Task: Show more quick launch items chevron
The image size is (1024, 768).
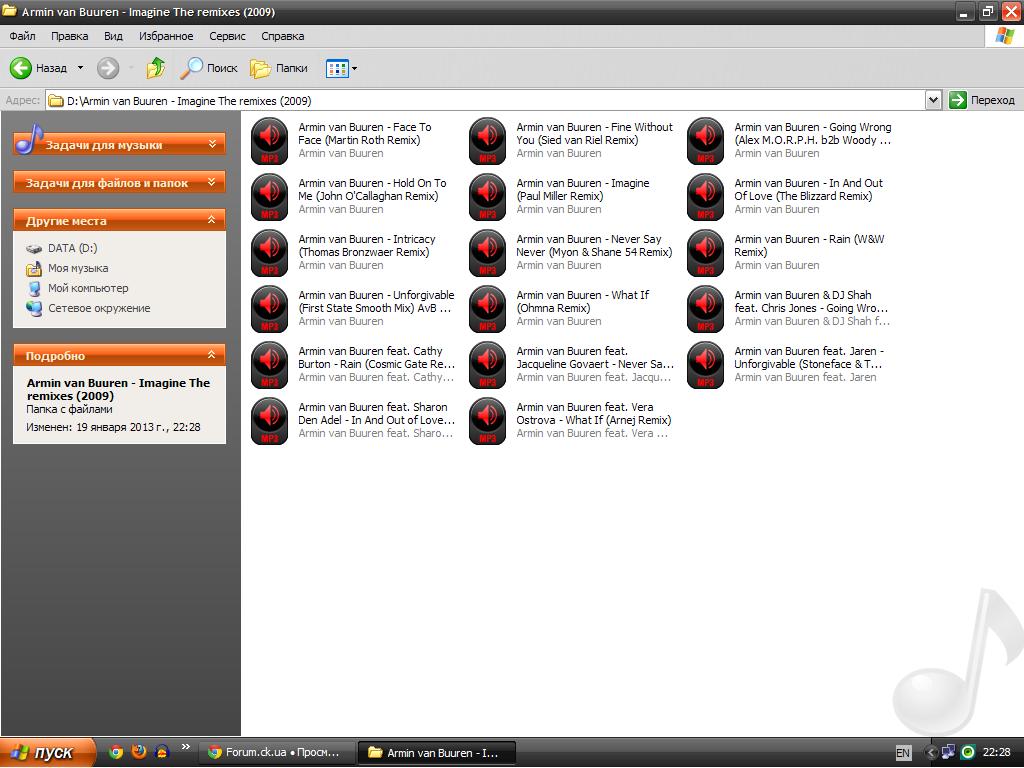Action: [x=185, y=746]
